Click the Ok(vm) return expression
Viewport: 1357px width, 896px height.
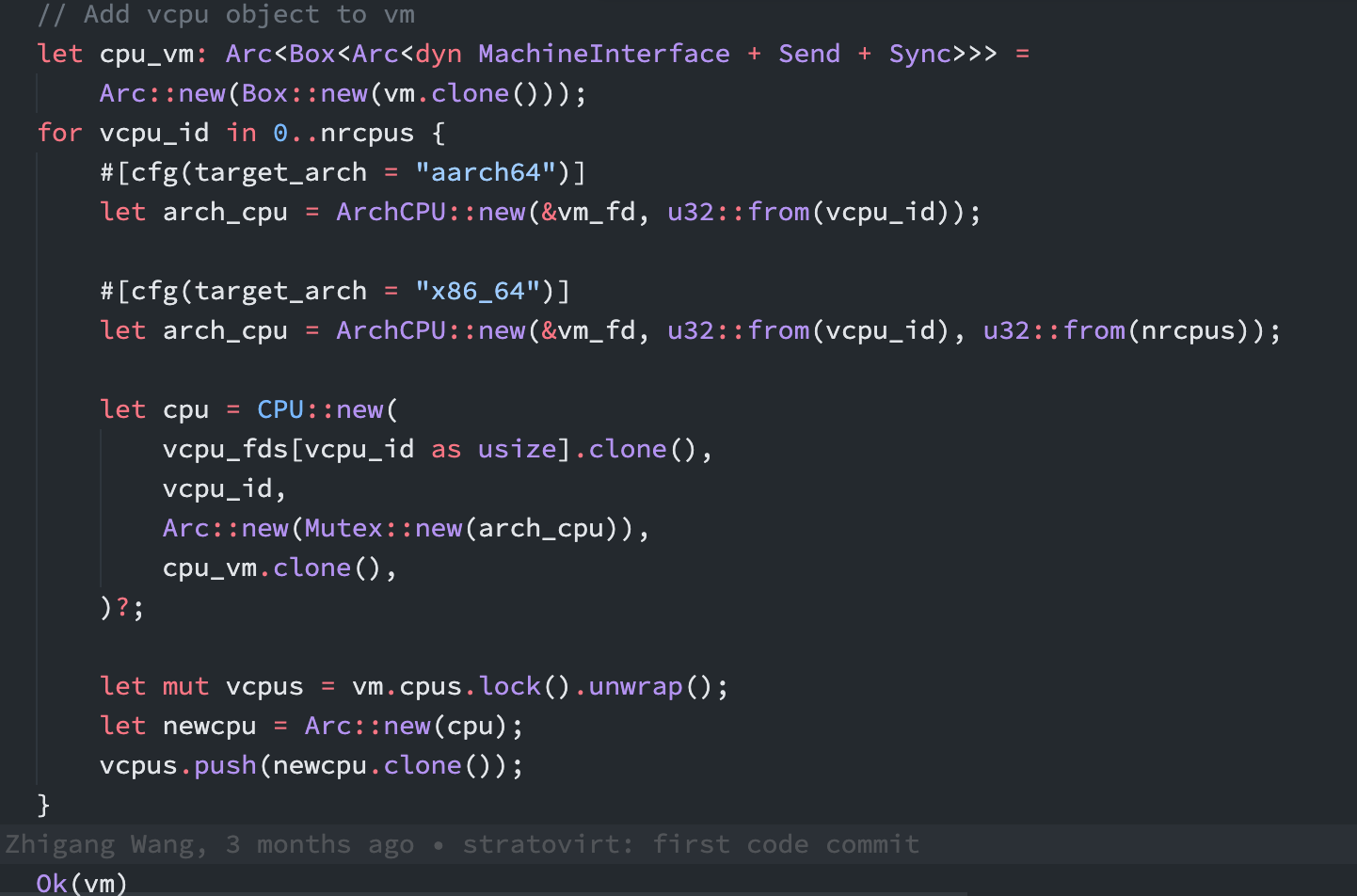point(81,883)
